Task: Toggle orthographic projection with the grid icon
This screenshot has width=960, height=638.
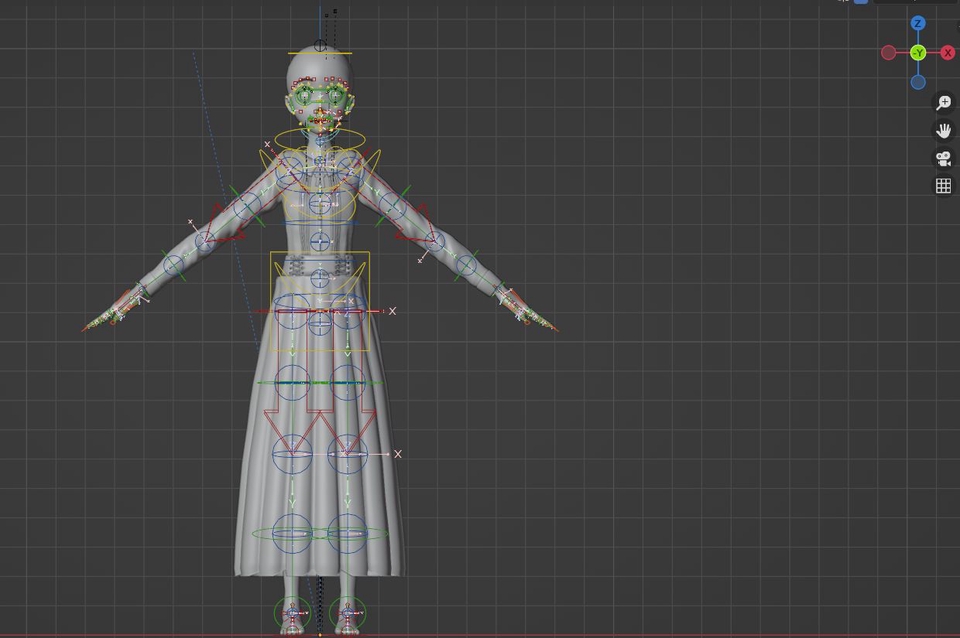Action: pos(941,183)
